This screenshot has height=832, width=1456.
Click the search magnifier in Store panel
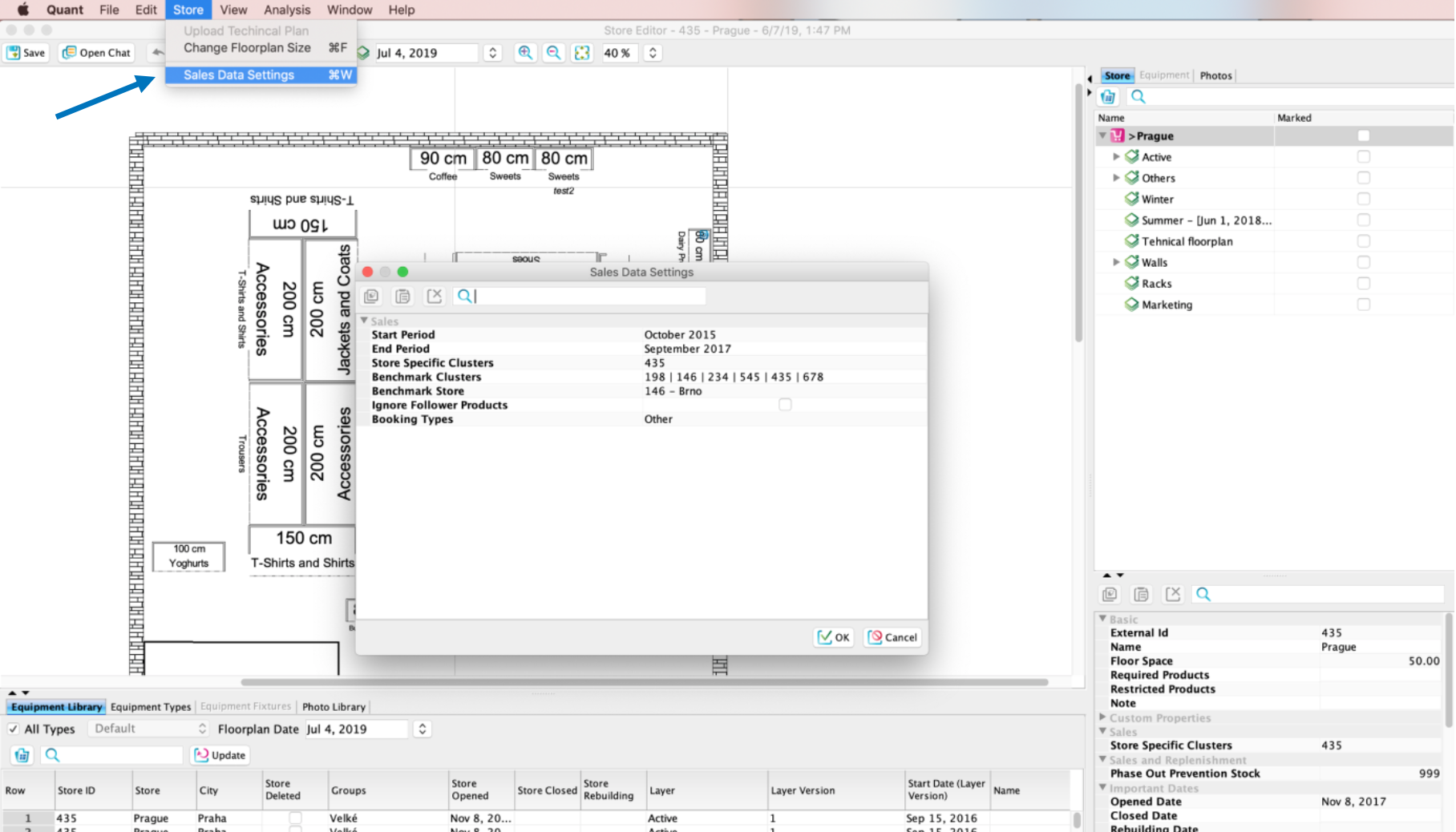[1138, 97]
